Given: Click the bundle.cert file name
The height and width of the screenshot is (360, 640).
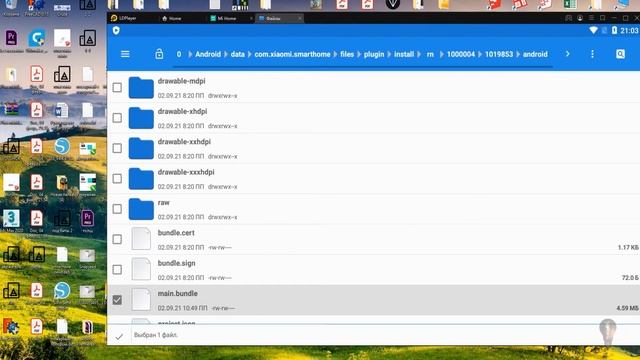Looking at the screenshot, I should pos(176,233).
